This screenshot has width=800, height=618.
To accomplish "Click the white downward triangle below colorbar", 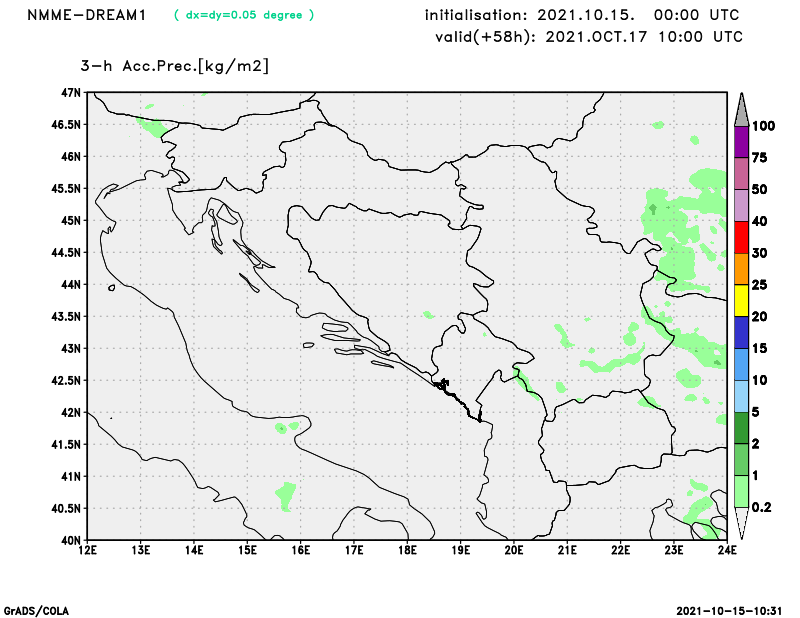I will (741, 523).
